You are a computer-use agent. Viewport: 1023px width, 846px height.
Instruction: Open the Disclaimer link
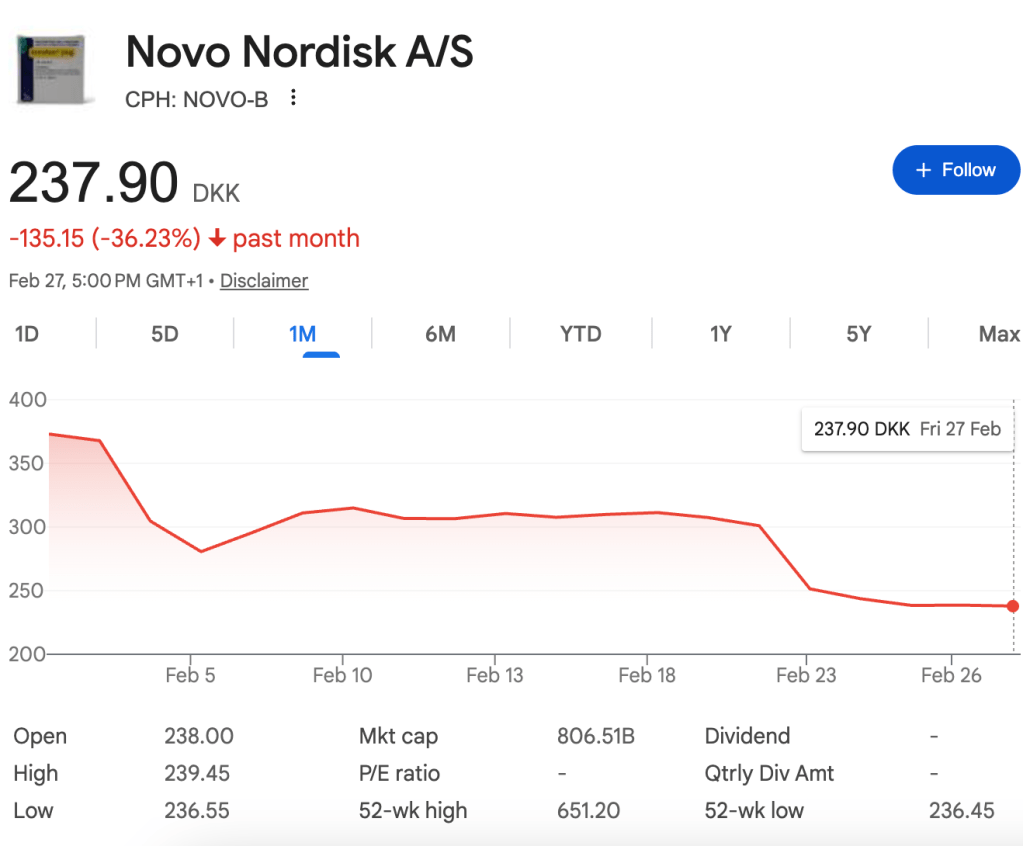264,281
